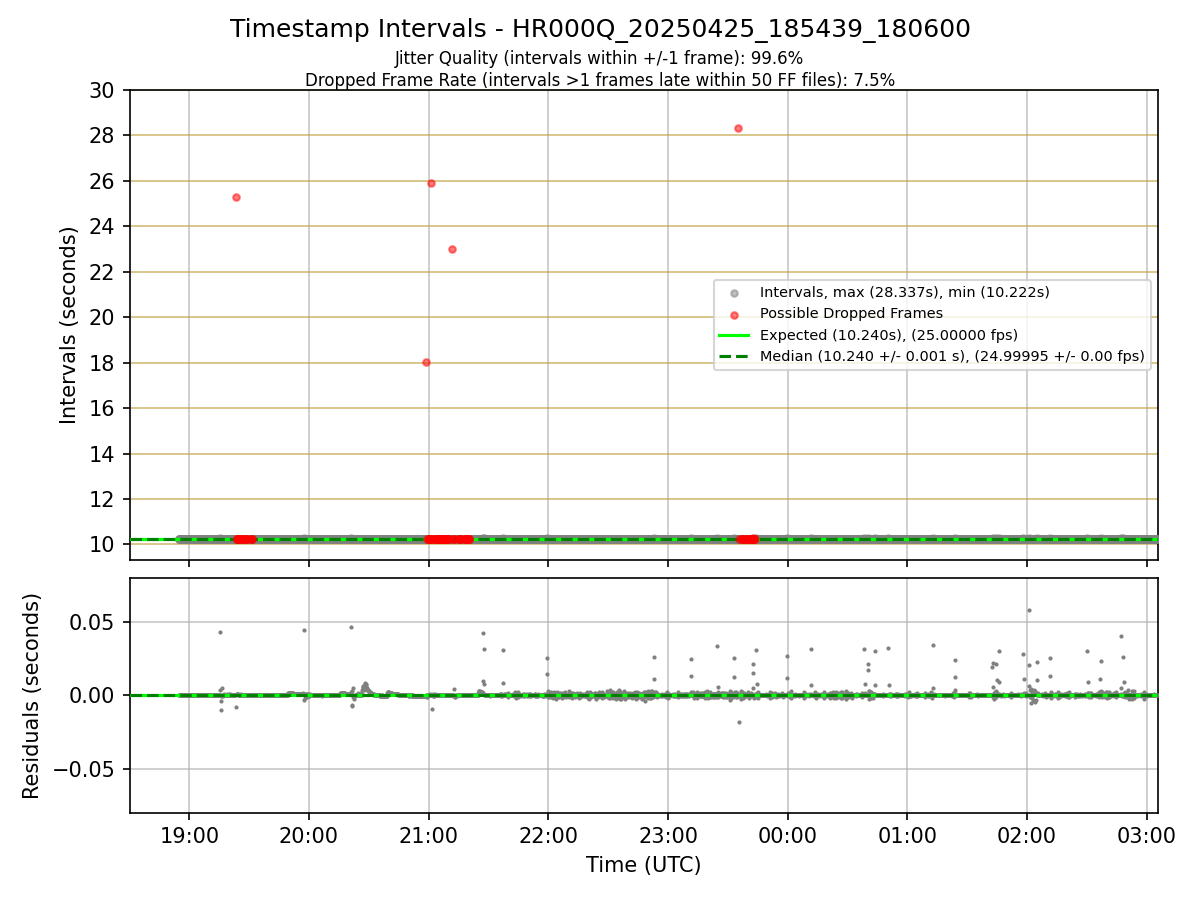Select the Jitter Quality 99.6% subtitle line
Screen dimensions: 1200x900
599,58
